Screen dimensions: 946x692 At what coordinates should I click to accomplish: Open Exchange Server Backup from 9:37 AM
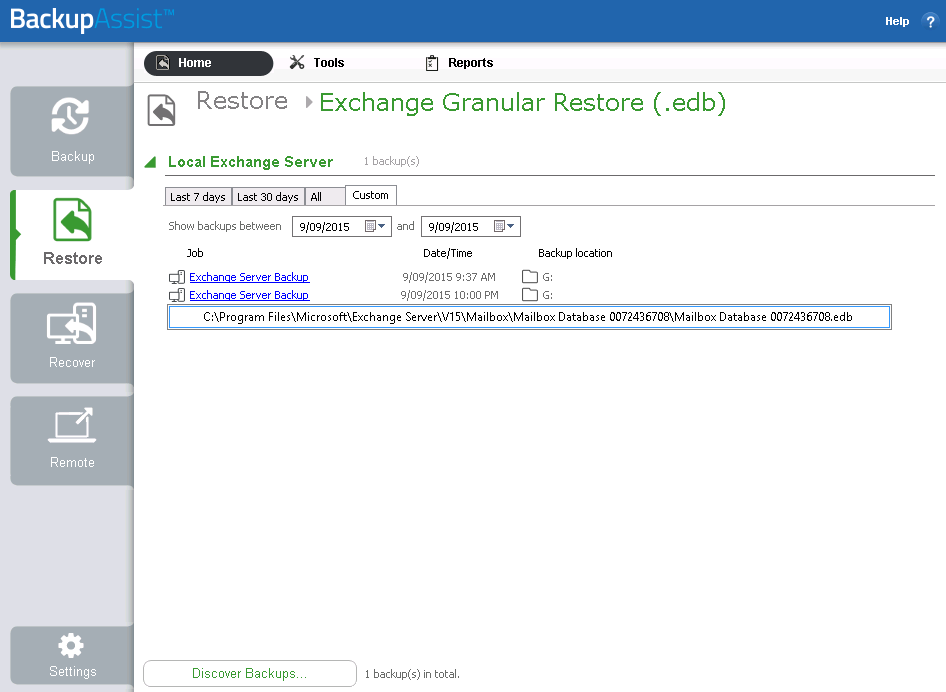pyautogui.click(x=249, y=277)
